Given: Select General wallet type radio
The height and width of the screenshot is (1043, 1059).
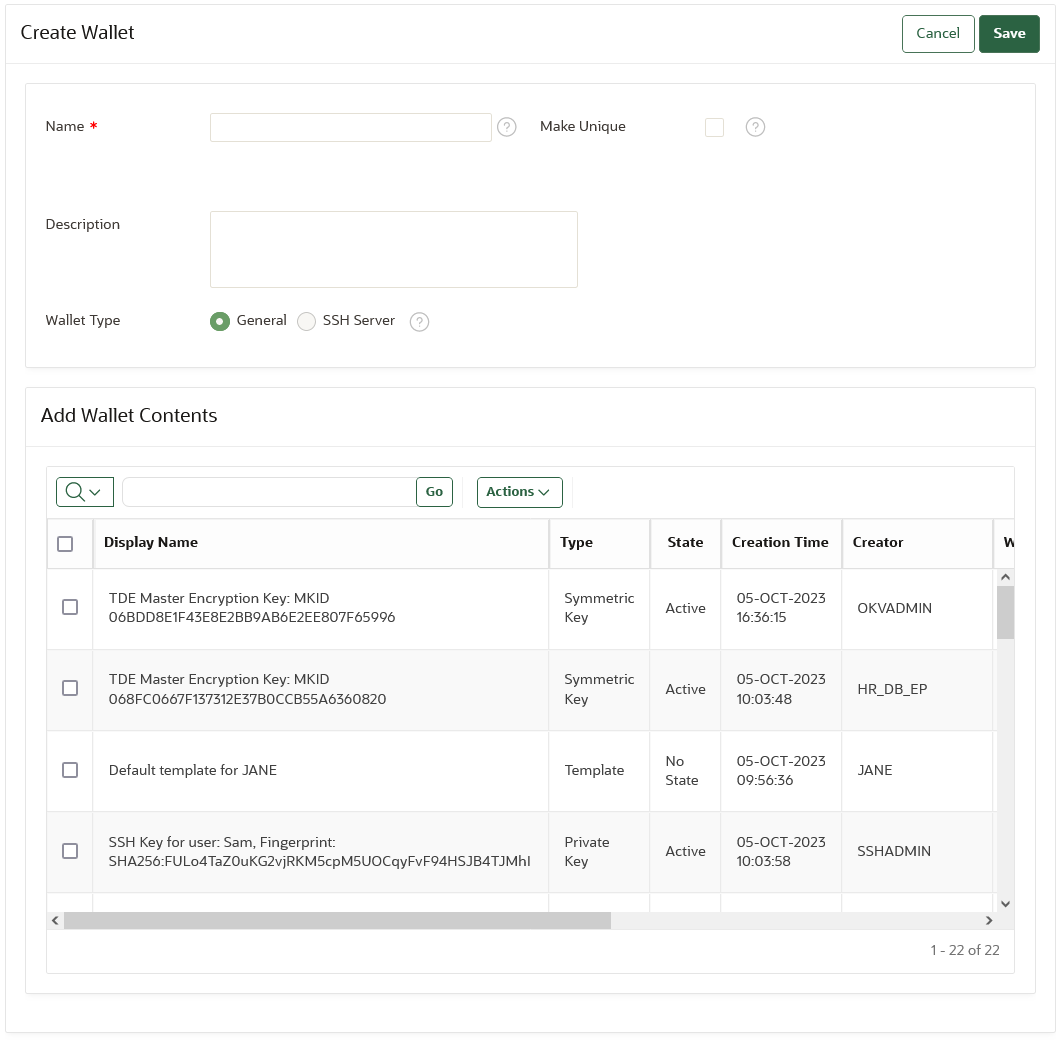Looking at the screenshot, I should tap(219, 322).
